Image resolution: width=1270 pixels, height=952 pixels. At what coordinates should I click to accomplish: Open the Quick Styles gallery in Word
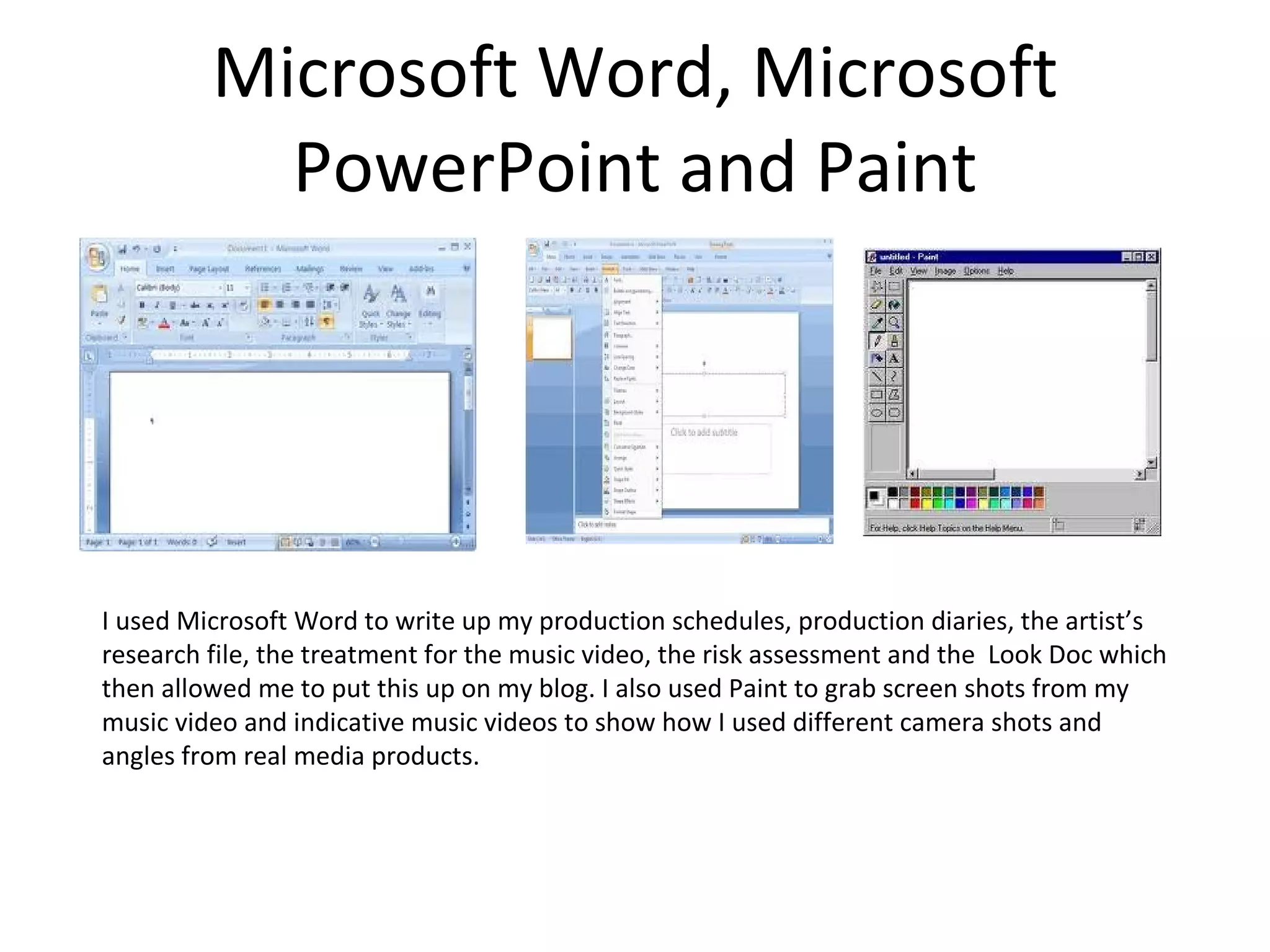point(371,307)
